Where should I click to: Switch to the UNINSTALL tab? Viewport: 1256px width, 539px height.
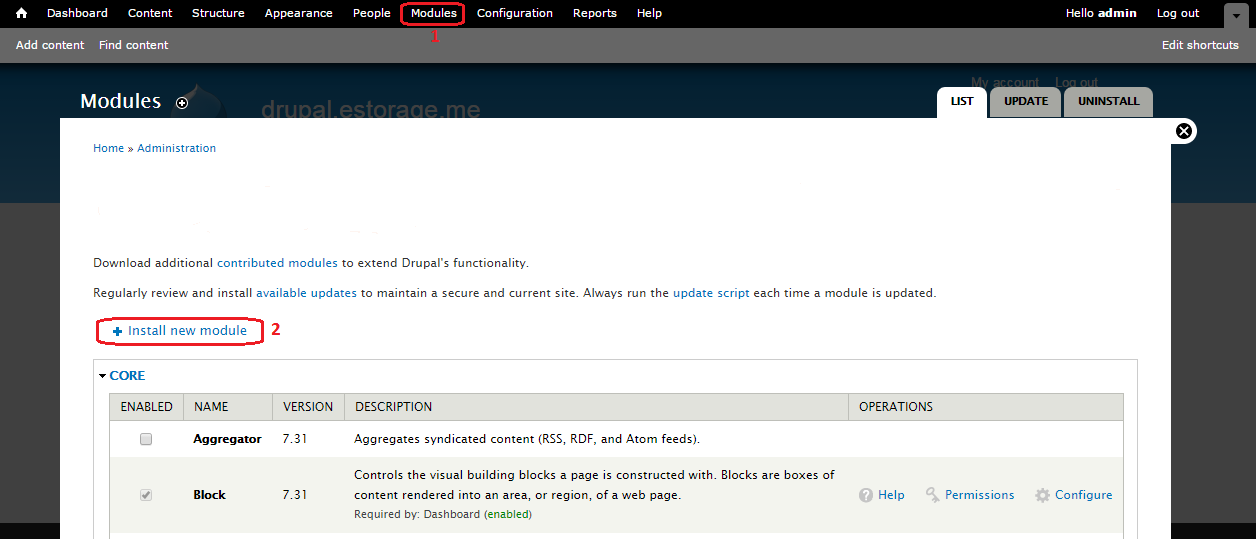pos(1108,102)
